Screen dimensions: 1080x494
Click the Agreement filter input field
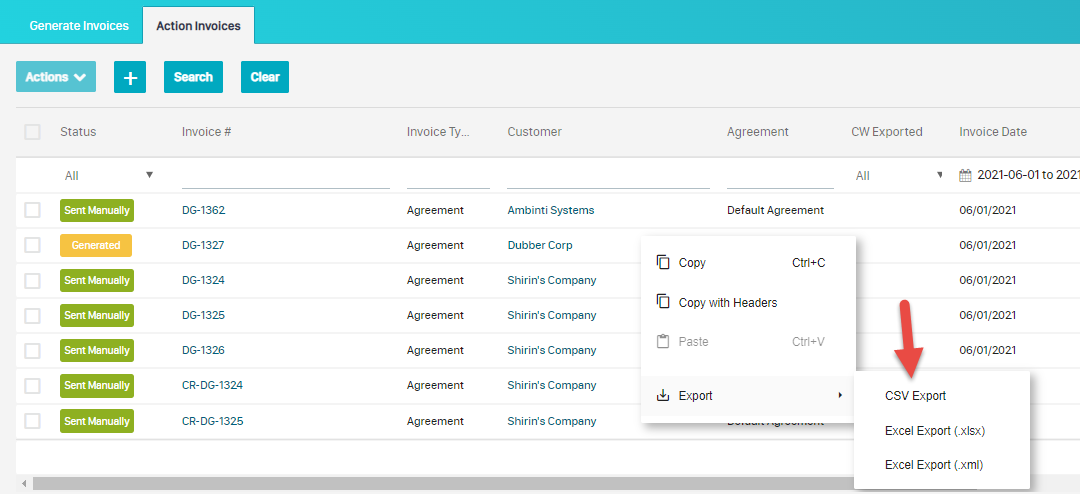click(780, 176)
